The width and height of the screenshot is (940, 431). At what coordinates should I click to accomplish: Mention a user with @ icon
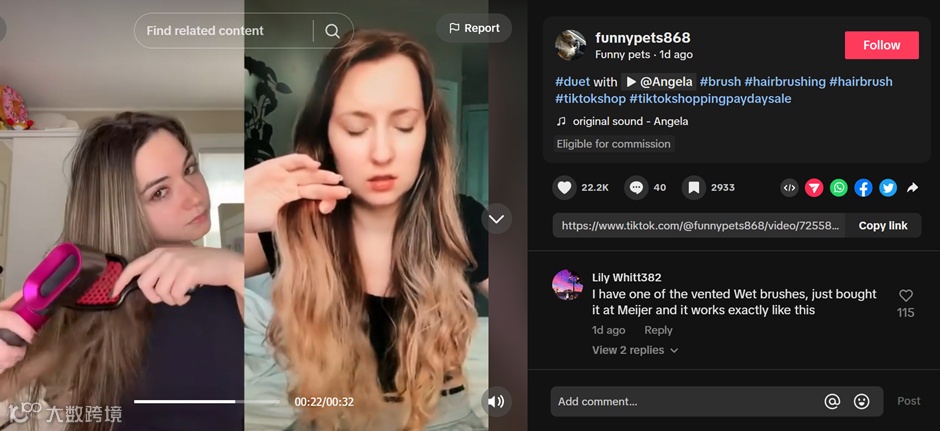[x=832, y=401]
